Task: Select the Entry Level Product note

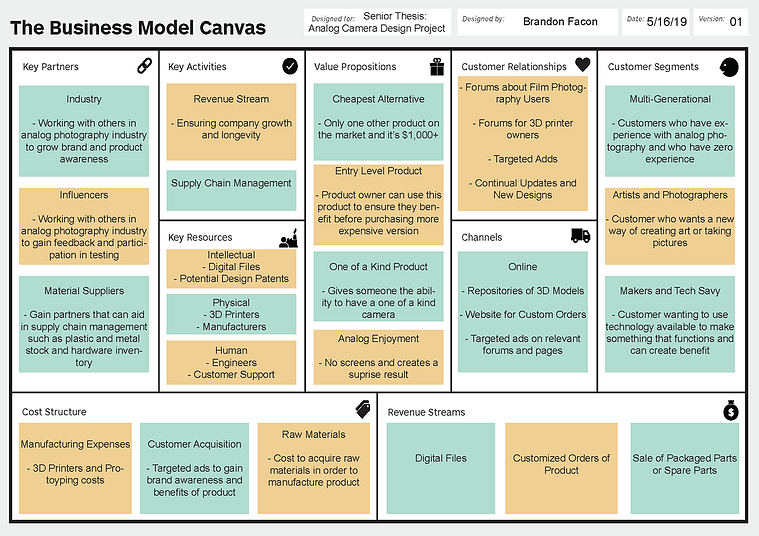Action: pyautogui.click(x=379, y=205)
